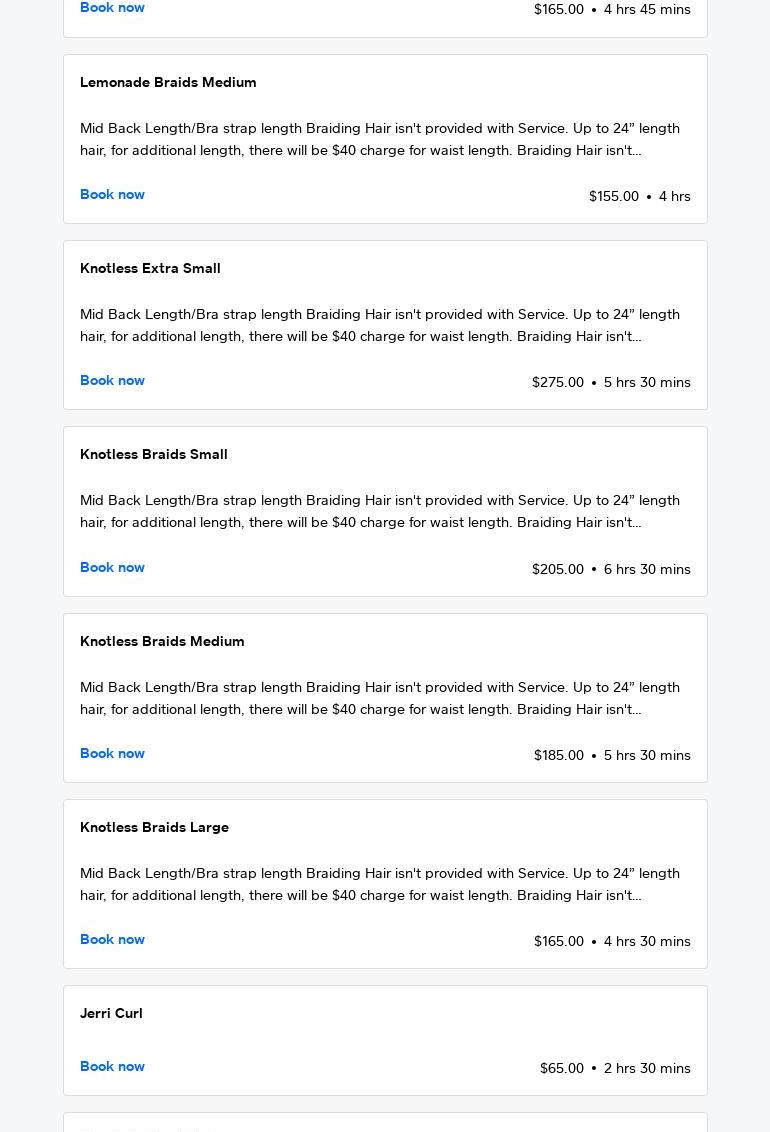Click the Knotless Braids Large heading
This screenshot has height=1132, width=770.
point(154,828)
